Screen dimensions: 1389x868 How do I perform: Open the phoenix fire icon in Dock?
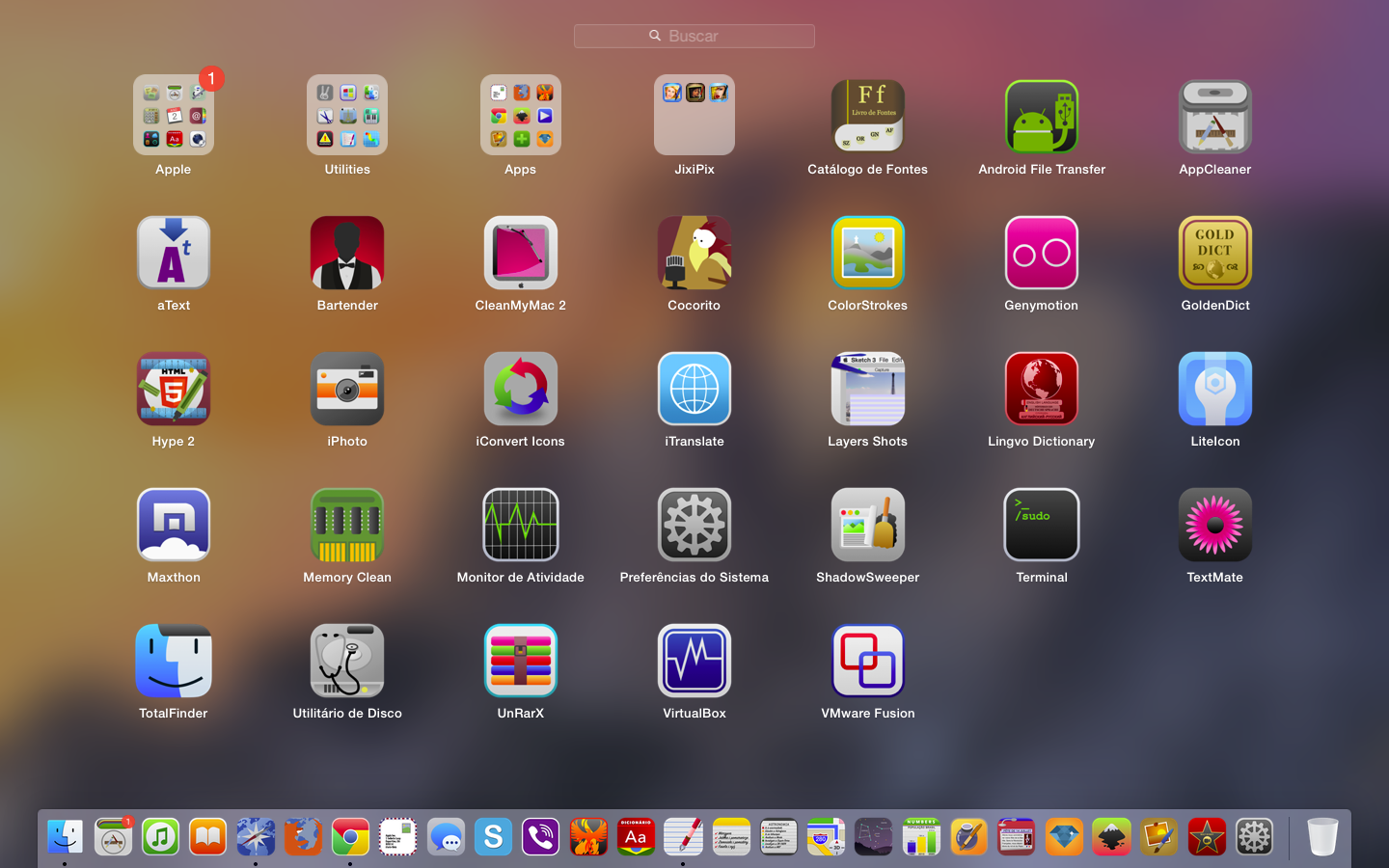point(588,837)
